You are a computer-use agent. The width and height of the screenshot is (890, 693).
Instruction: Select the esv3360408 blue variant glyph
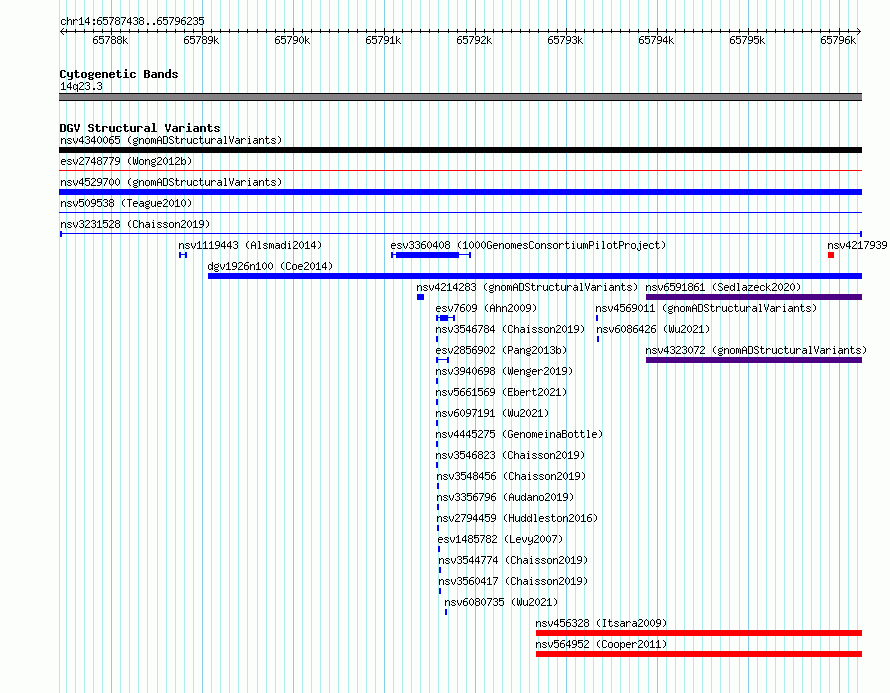[x=431, y=255]
